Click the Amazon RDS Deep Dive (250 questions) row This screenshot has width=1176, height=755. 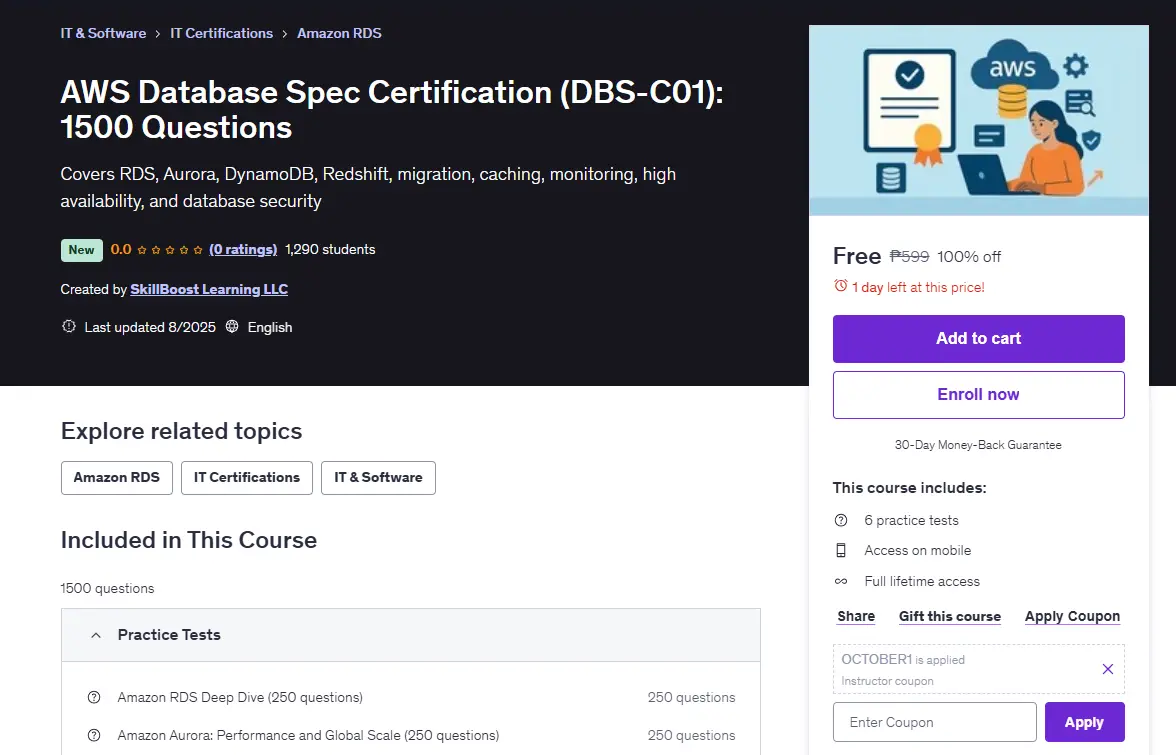[x=411, y=697]
